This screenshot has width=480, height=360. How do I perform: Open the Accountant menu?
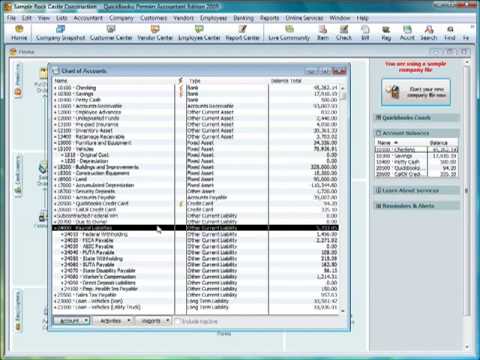[88, 18]
